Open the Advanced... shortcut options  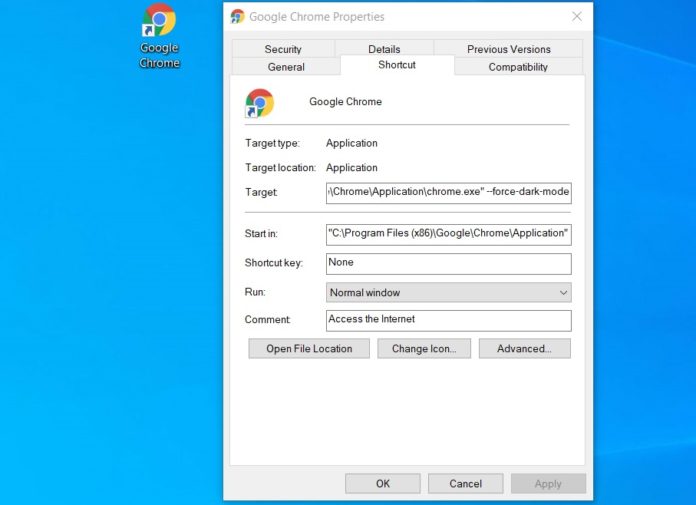coord(524,349)
